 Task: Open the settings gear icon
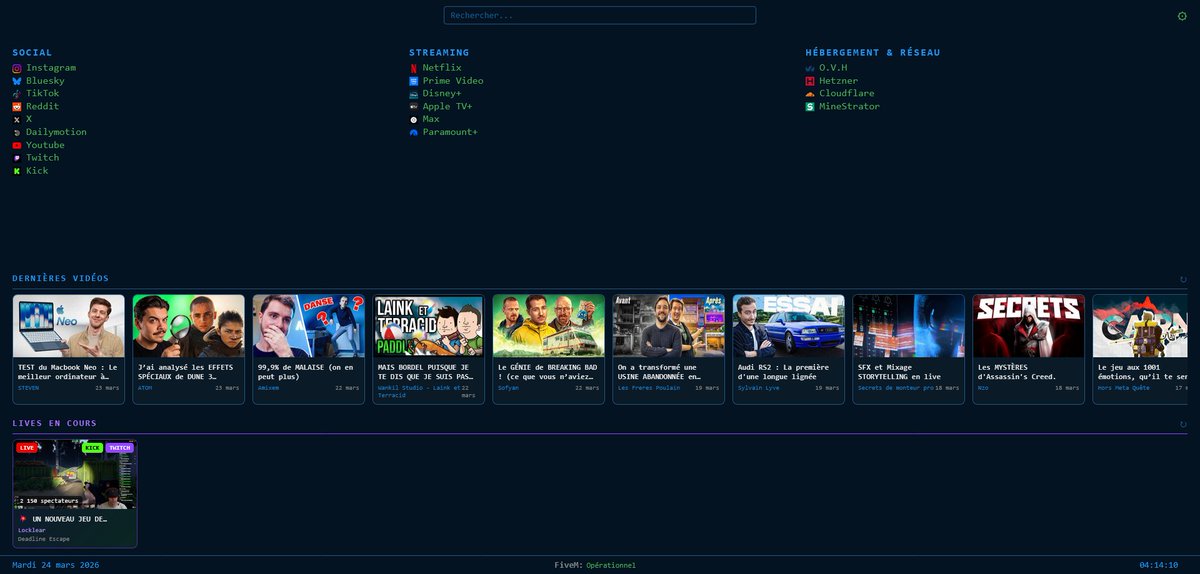1182,16
